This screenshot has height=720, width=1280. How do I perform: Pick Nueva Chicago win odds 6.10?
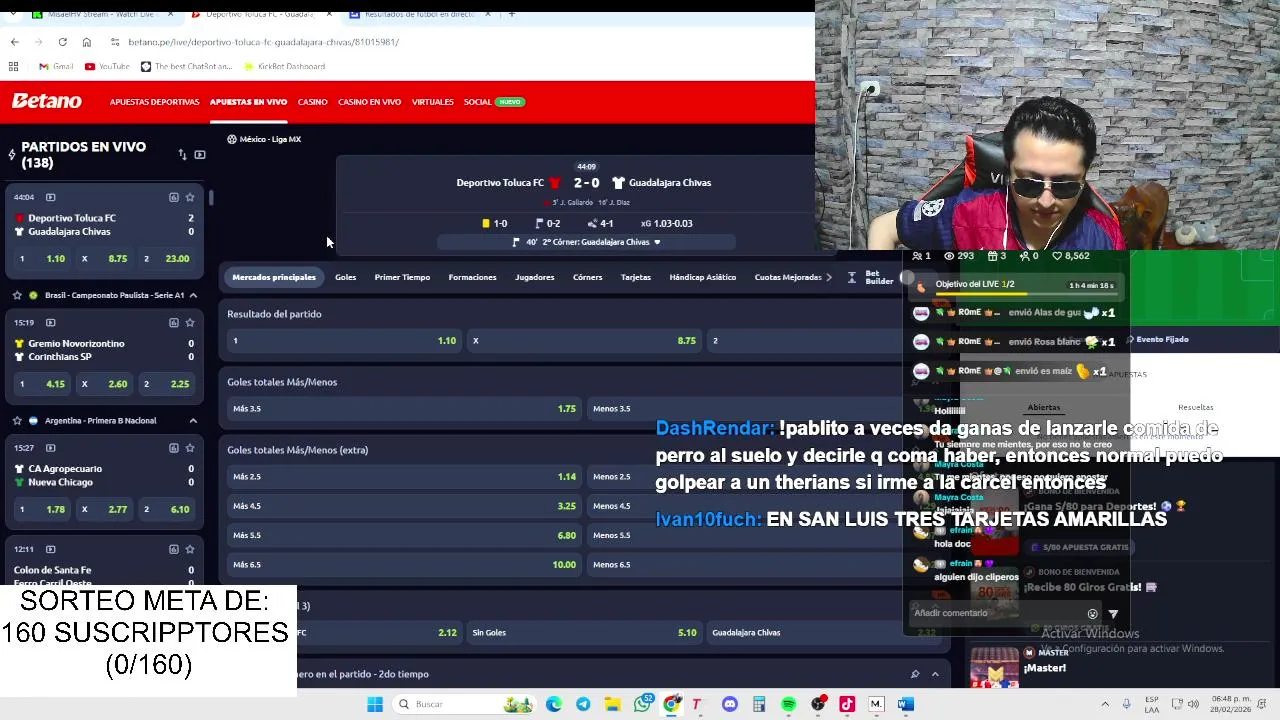(x=167, y=509)
